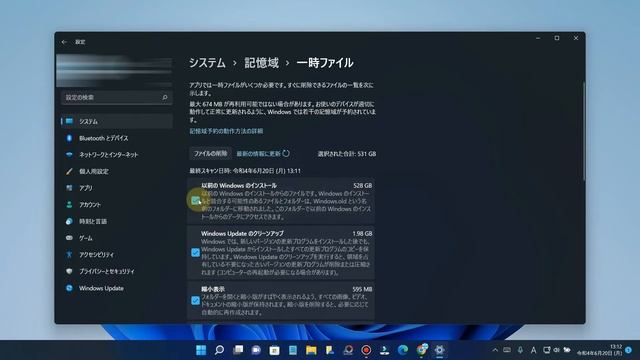Click the 528 GB size value
This screenshot has height=360, width=640.
click(x=362, y=185)
